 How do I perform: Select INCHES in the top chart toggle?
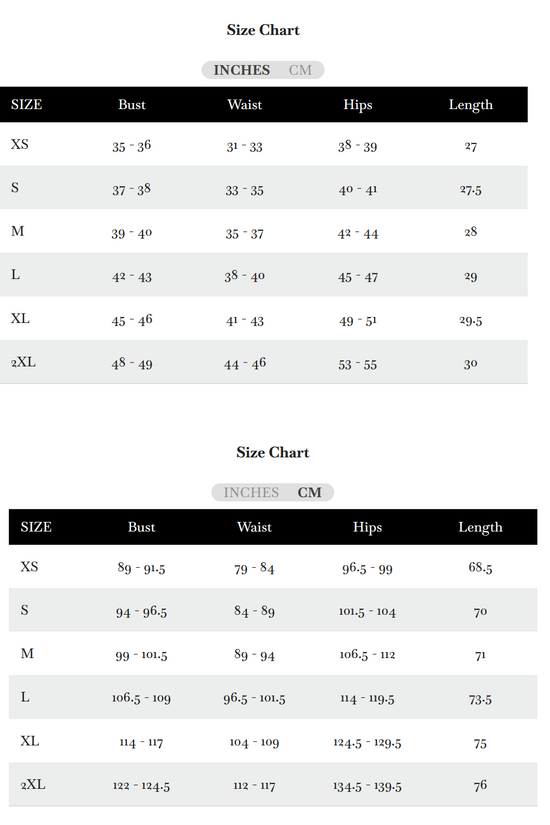pos(242,70)
